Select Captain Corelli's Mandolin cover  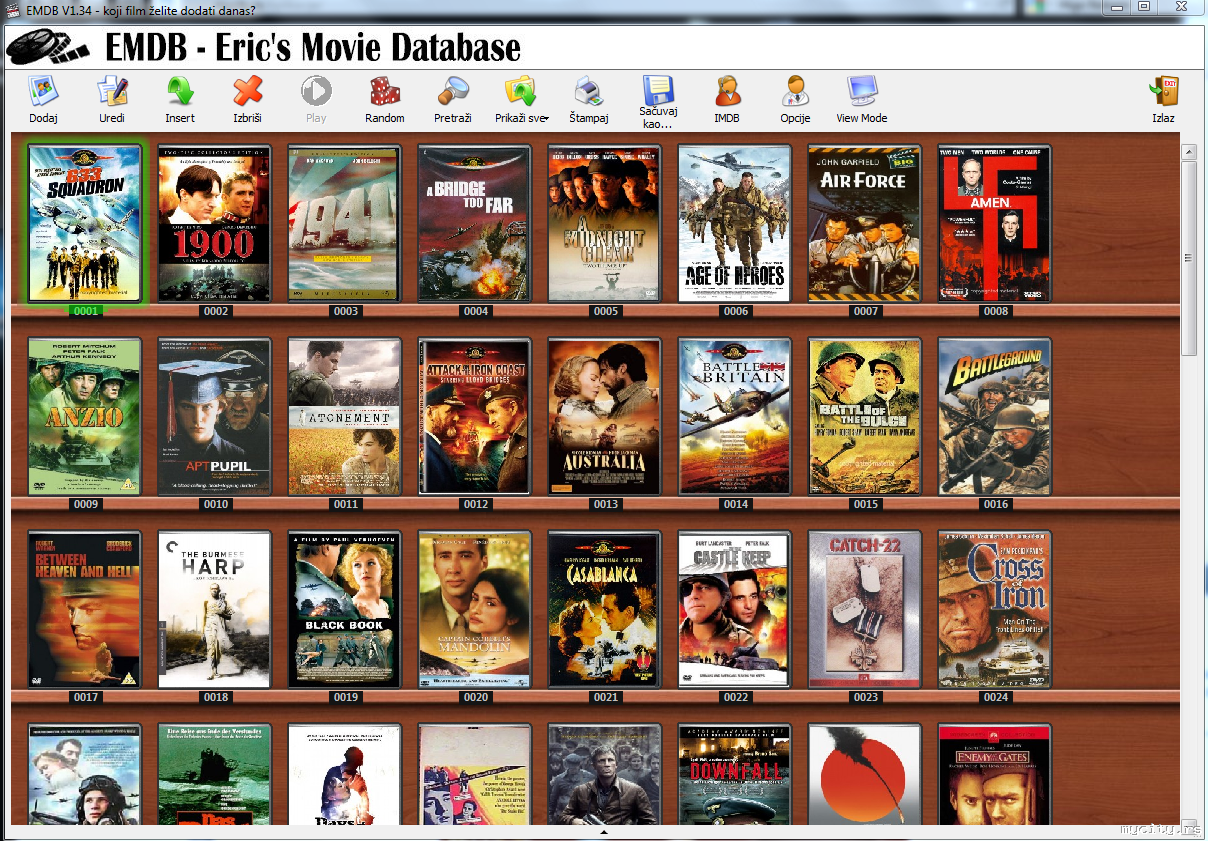[475, 609]
